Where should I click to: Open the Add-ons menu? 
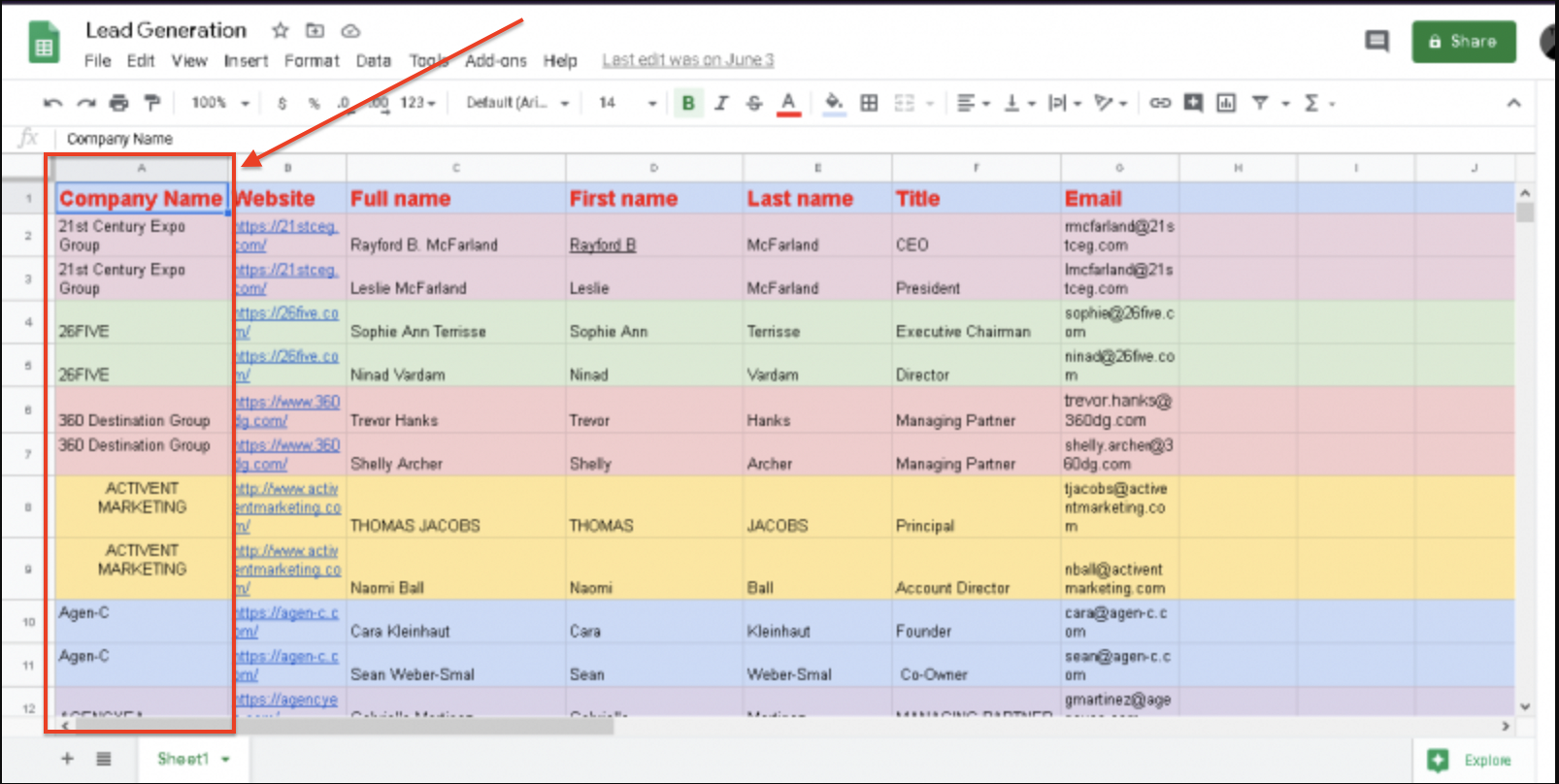tap(495, 60)
